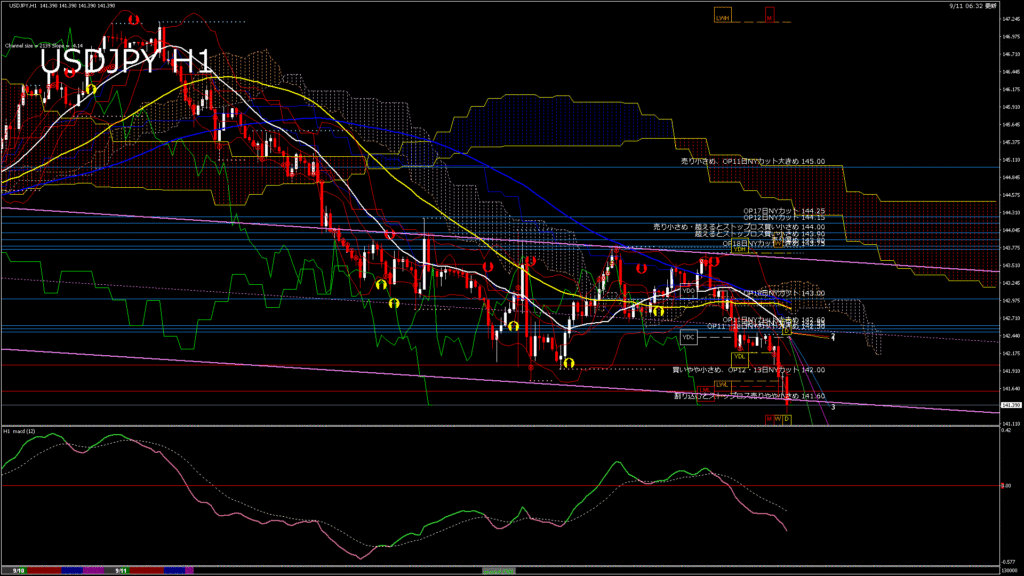Click the yellow YDL level box
The width and height of the screenshot is (1024, 576).
740,356
